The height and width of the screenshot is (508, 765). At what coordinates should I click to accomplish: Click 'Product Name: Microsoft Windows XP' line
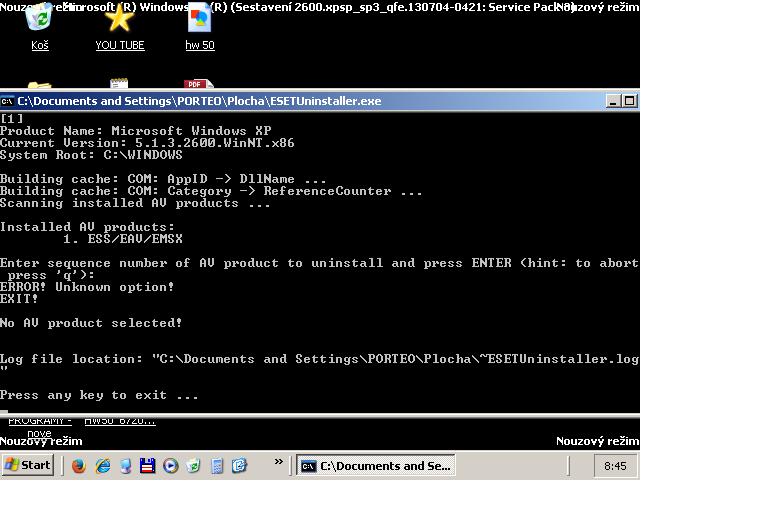136,131
